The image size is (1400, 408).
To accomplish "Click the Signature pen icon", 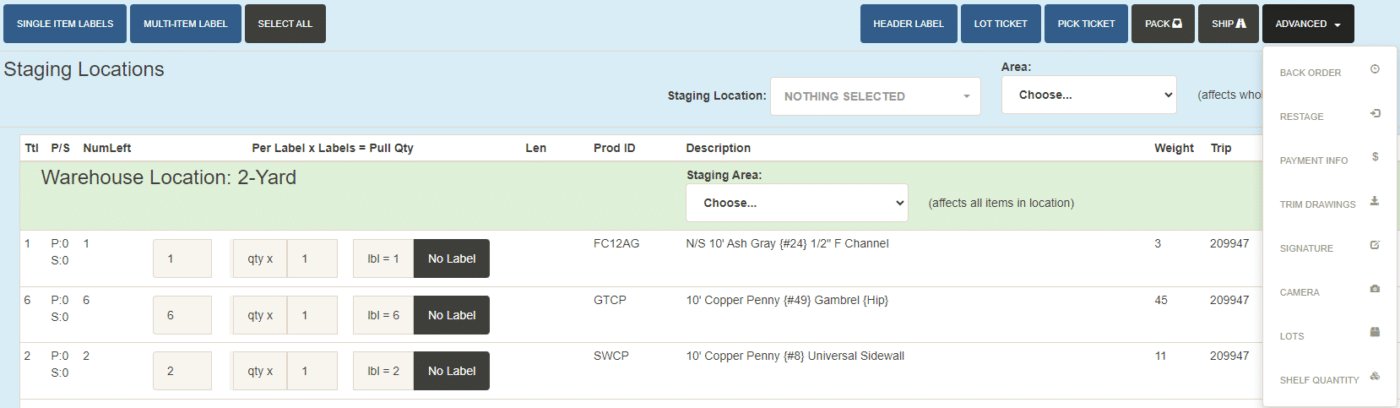I will 1375,246.
